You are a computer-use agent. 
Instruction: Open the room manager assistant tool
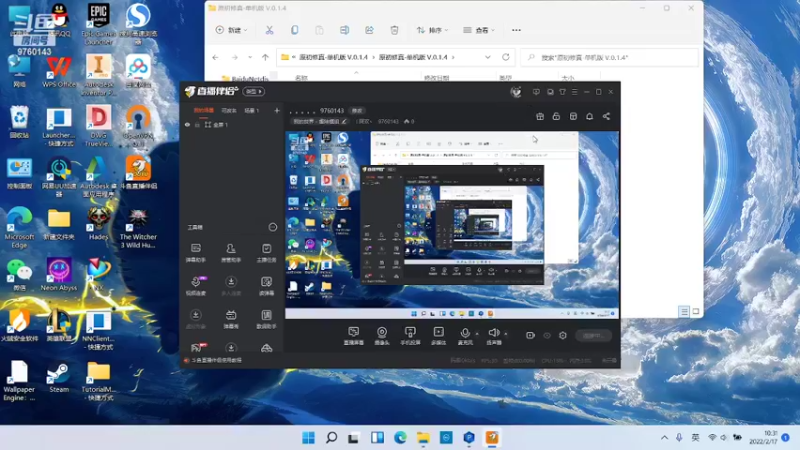tap(231, 253)
